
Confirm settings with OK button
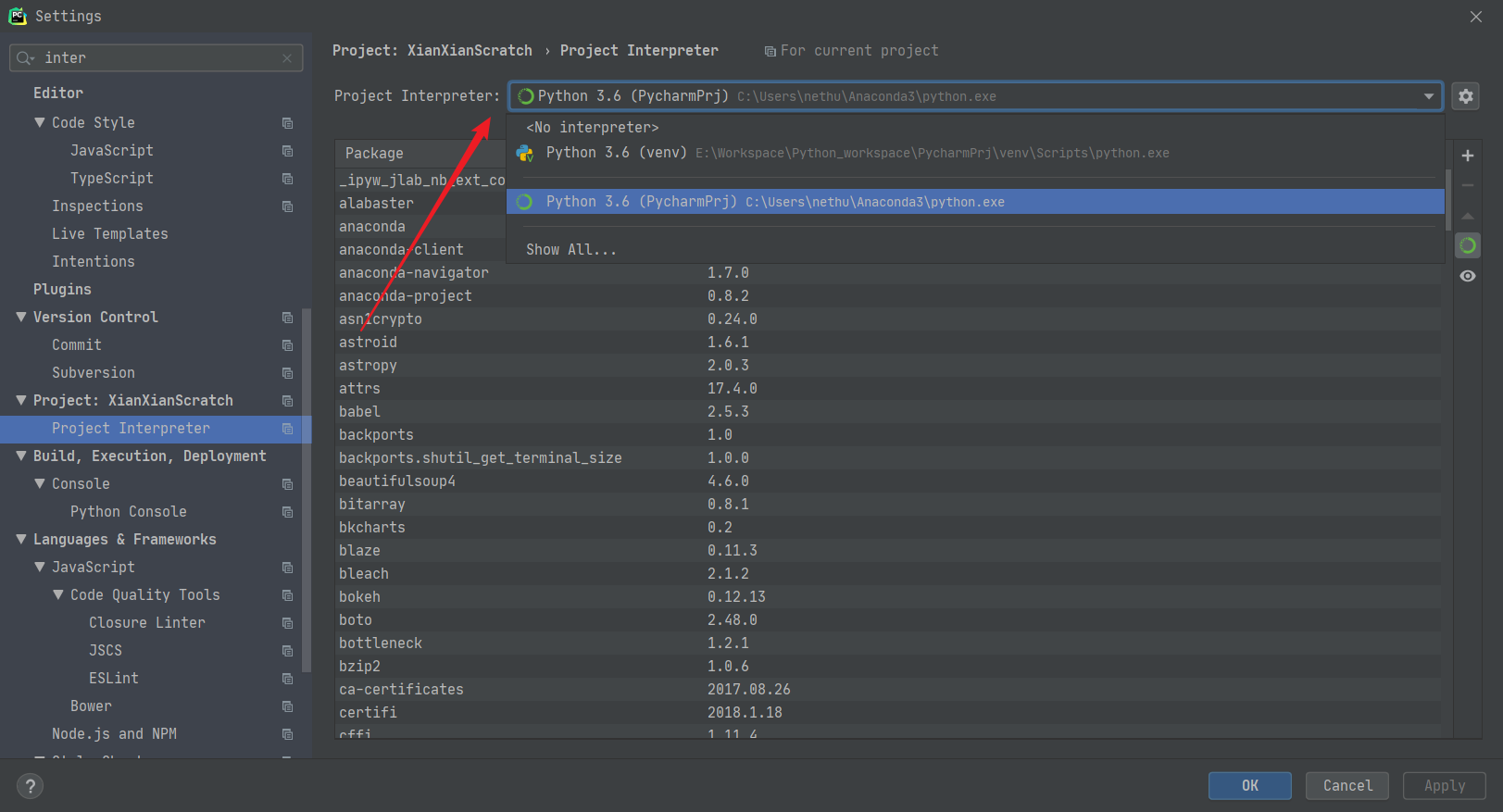[1249, 786]
